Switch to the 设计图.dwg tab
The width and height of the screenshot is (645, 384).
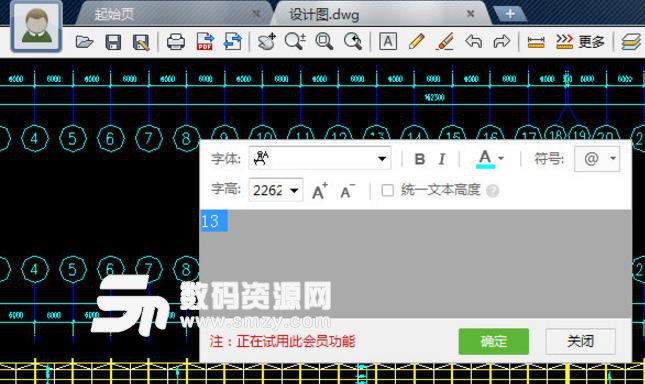point(324,15)
